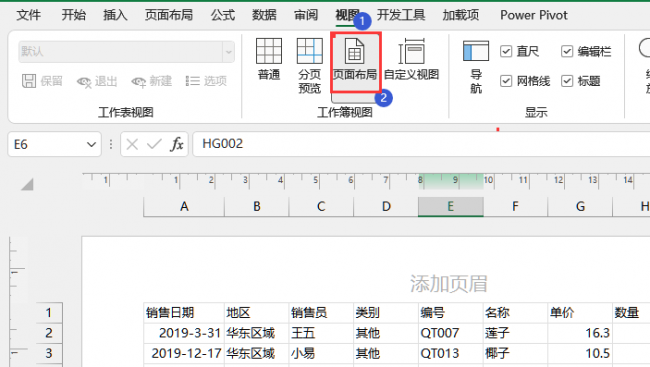Image resolution: width=650 pixels, height=367 pixels.
Task: Select row 1 header
Action: click(49, 313)
